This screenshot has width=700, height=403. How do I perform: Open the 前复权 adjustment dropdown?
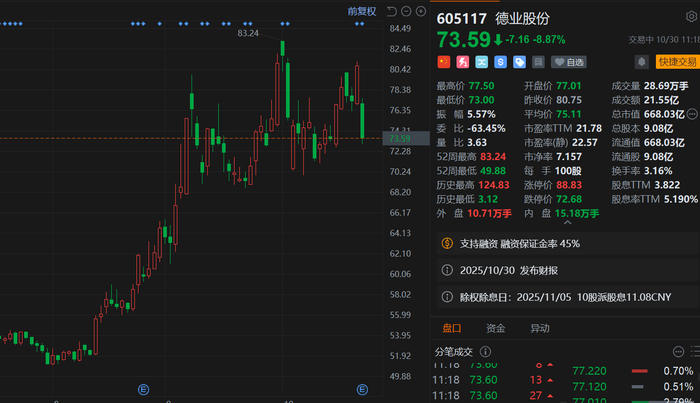pos(362,12)
